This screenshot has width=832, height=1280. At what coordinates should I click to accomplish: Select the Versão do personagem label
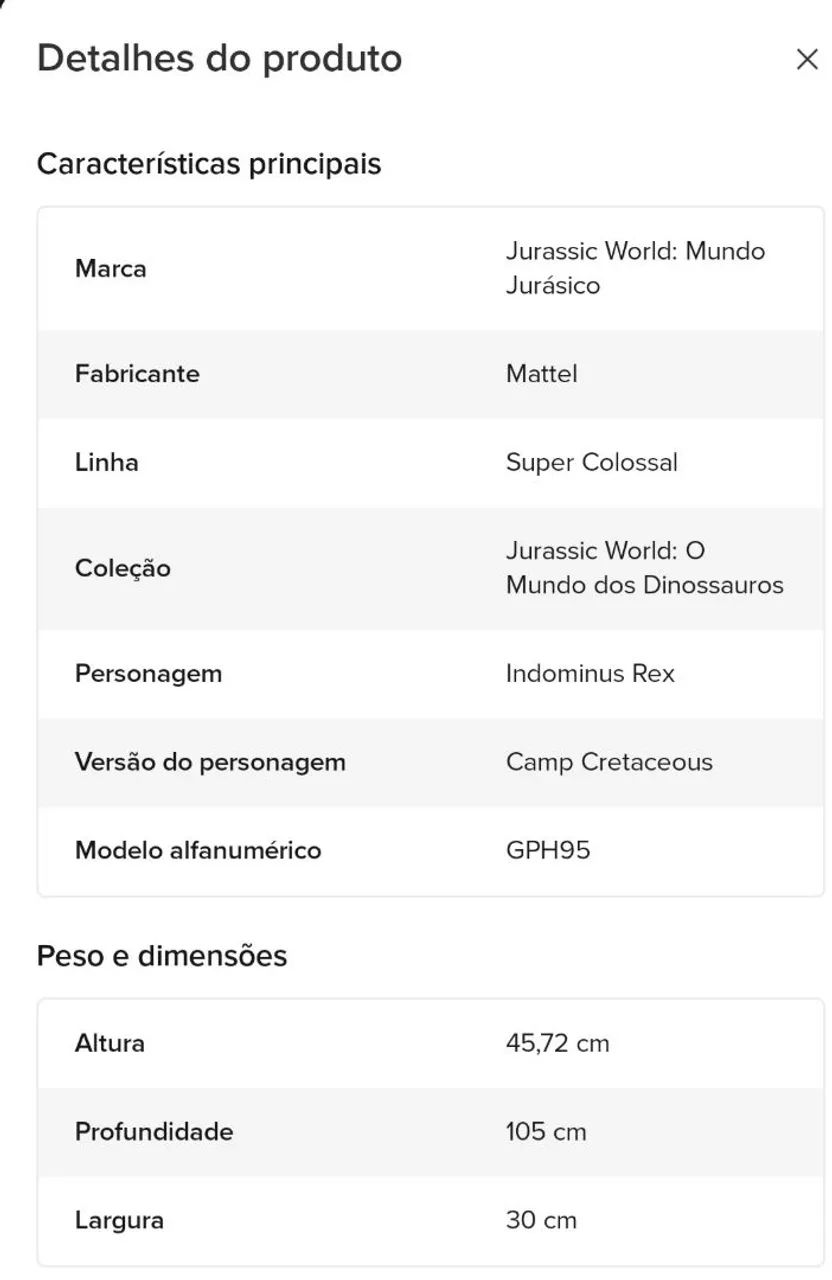tap(210, 762)
